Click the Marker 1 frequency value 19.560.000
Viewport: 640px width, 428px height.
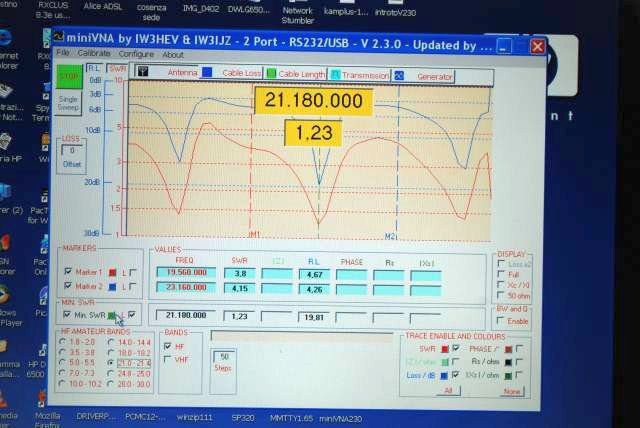point(186,272)
